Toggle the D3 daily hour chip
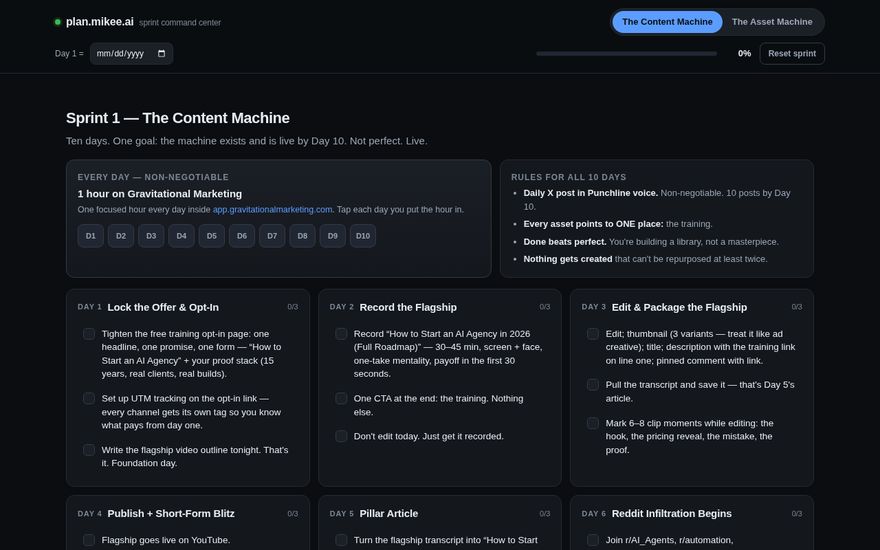This screenshot has height=550, width=880. tap(151, 236)
